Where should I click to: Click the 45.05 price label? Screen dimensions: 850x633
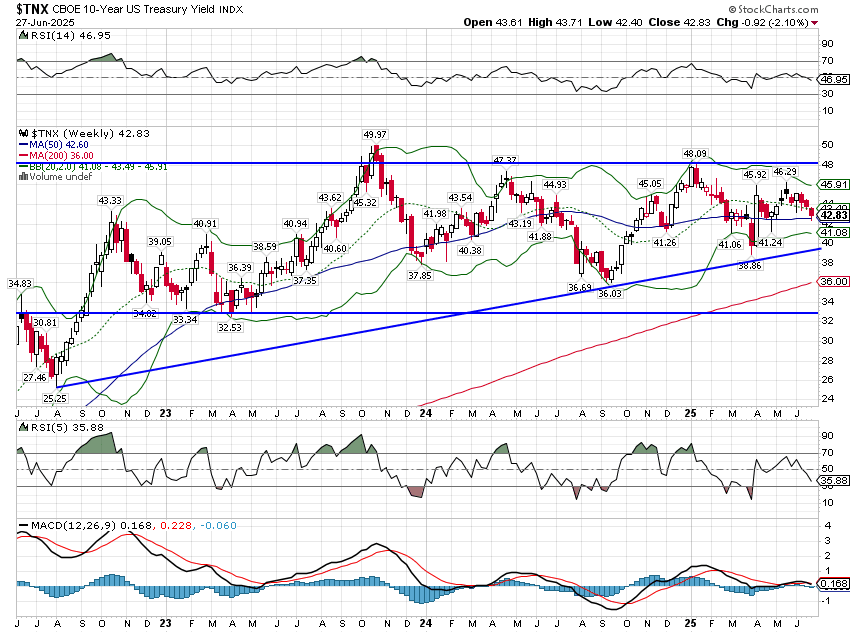tap(650, 184)
